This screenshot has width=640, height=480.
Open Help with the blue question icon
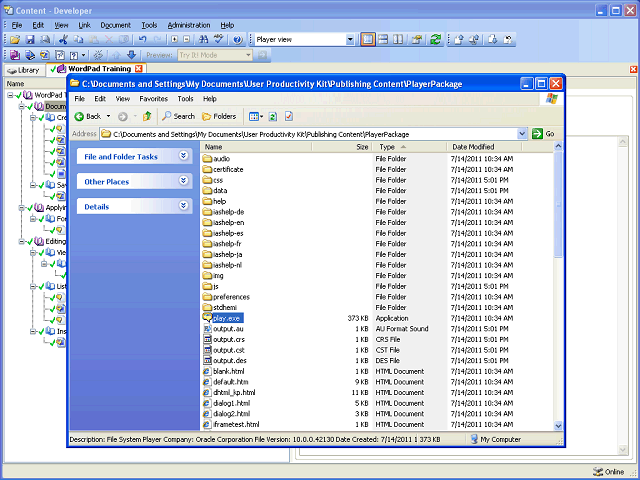[x=238, y=40]
